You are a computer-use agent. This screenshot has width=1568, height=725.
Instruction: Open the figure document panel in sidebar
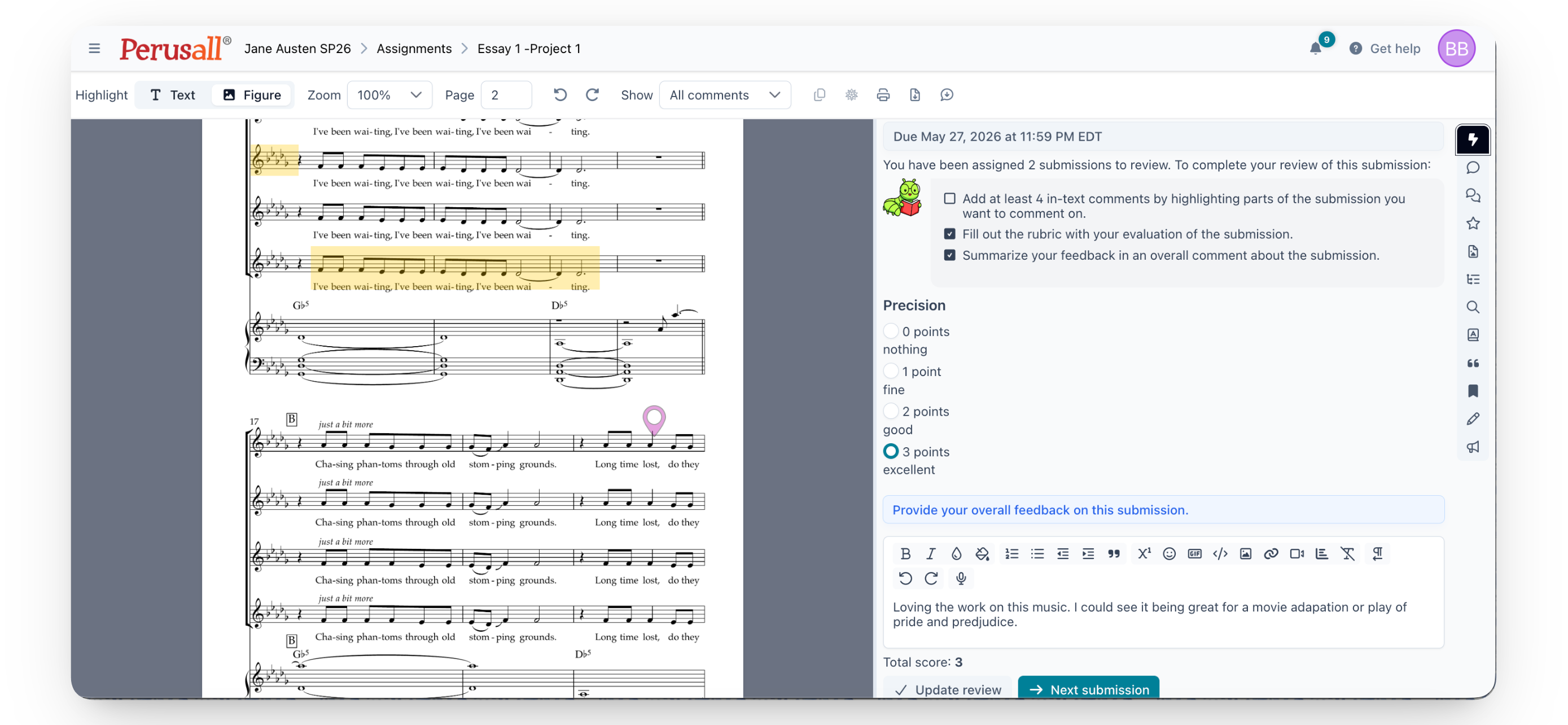[x=1473, y=251]
